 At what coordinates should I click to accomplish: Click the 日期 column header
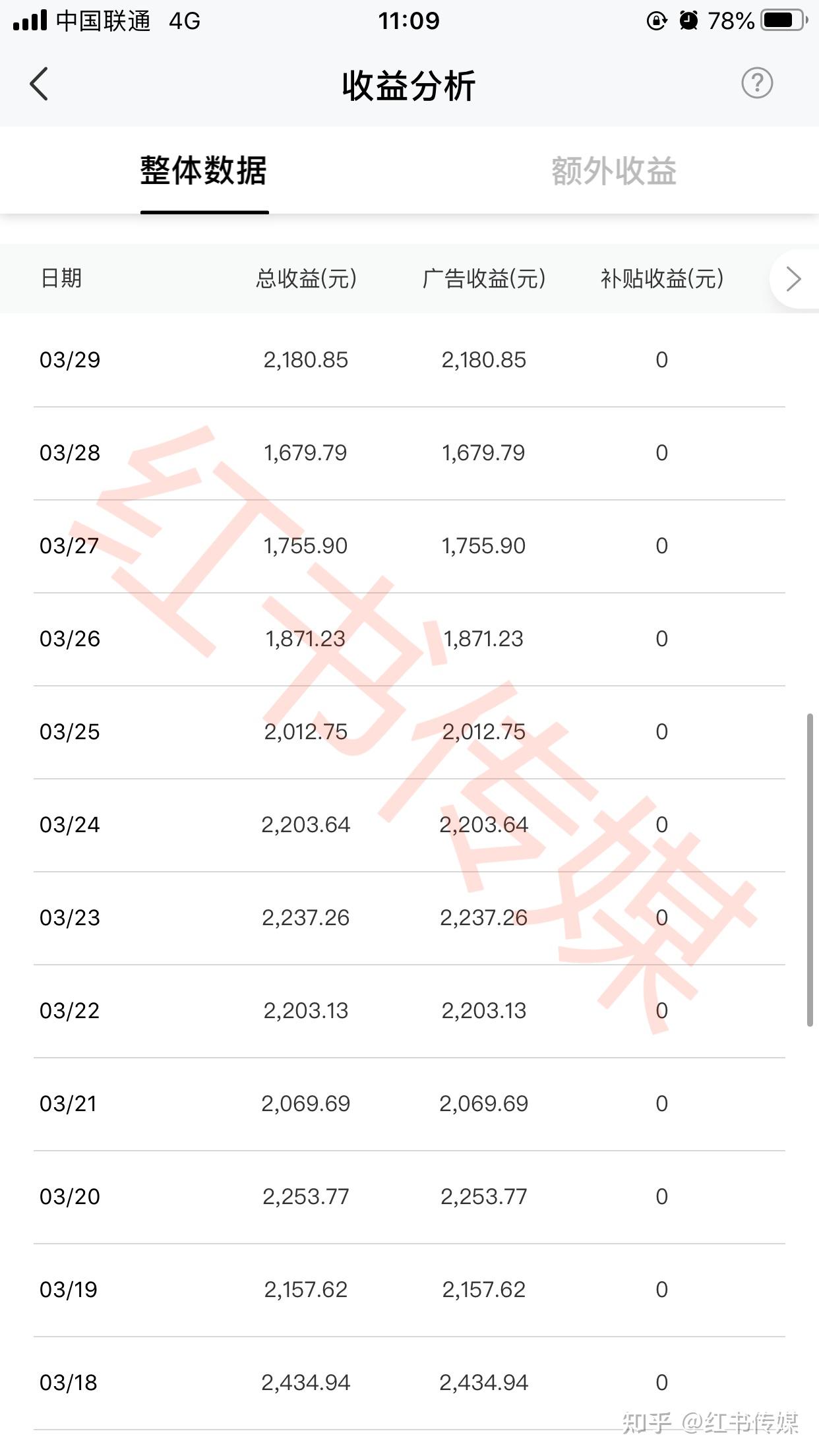[61, 278]
